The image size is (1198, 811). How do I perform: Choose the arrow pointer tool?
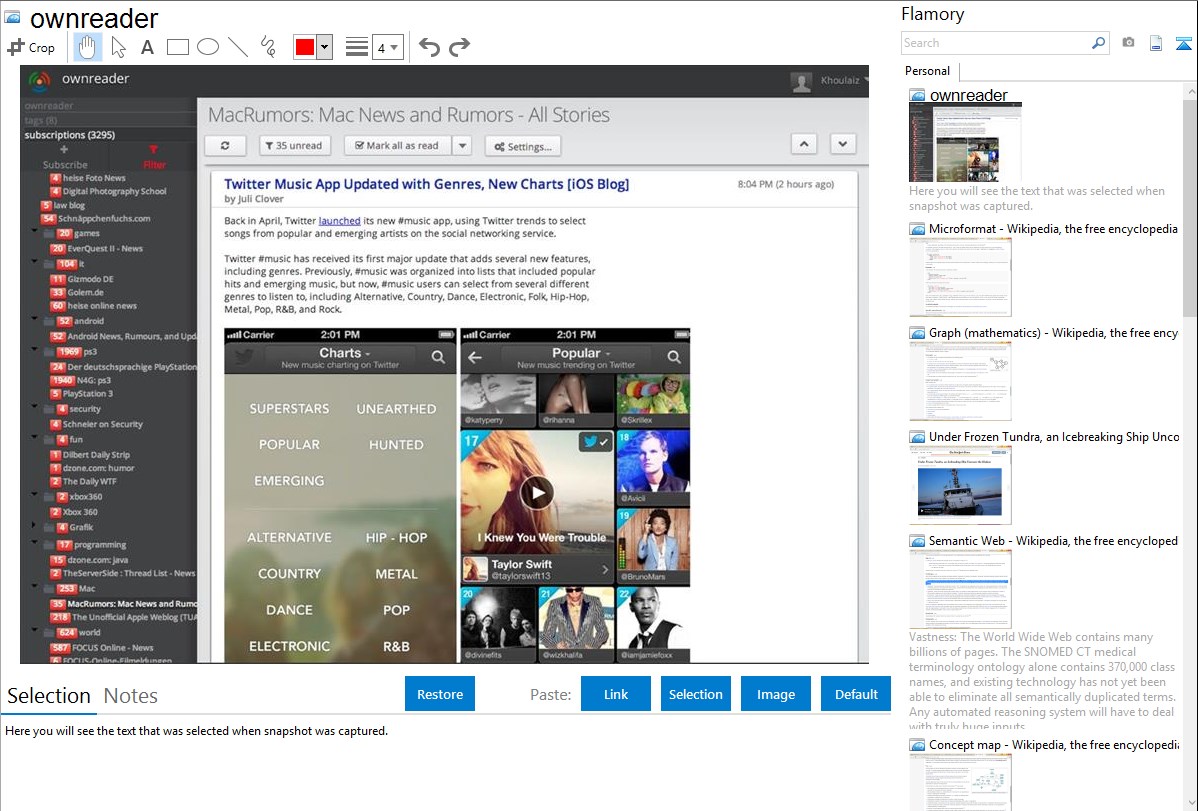pyautogui.click(x=118, y=47)
